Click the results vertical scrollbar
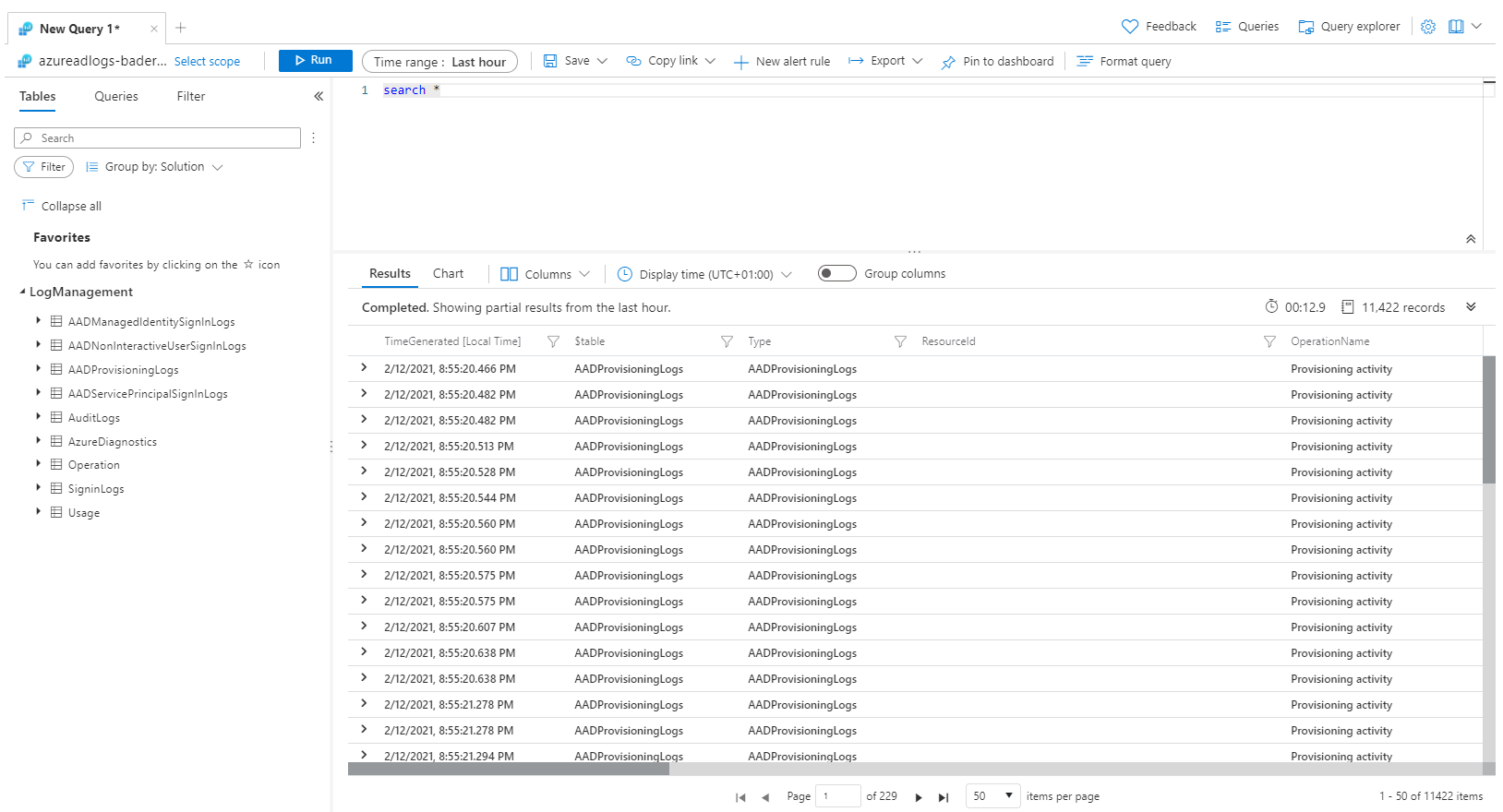Viewport: 1503px width, 812px height. tap(1488, 420)
